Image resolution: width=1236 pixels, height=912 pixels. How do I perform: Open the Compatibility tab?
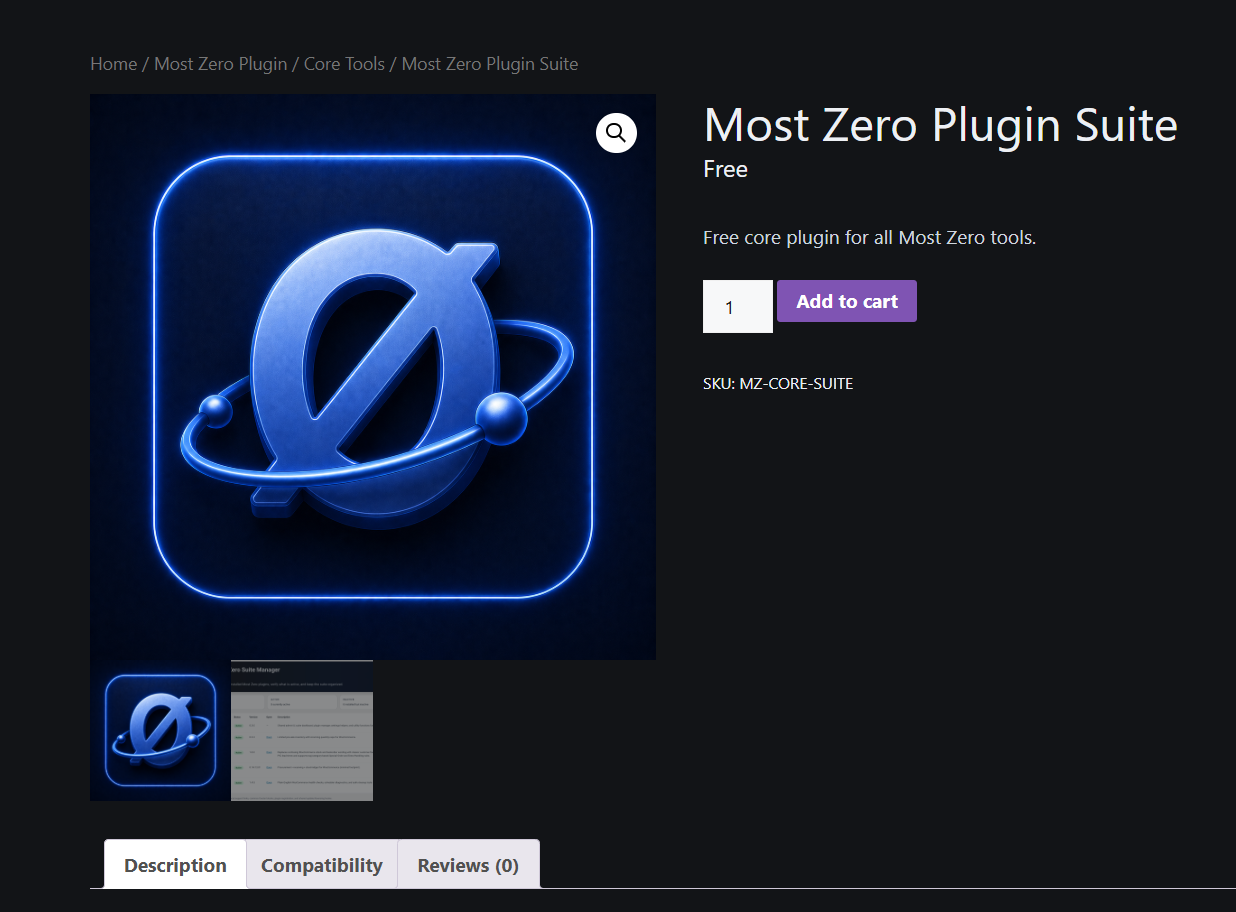(x=322, y=864)
